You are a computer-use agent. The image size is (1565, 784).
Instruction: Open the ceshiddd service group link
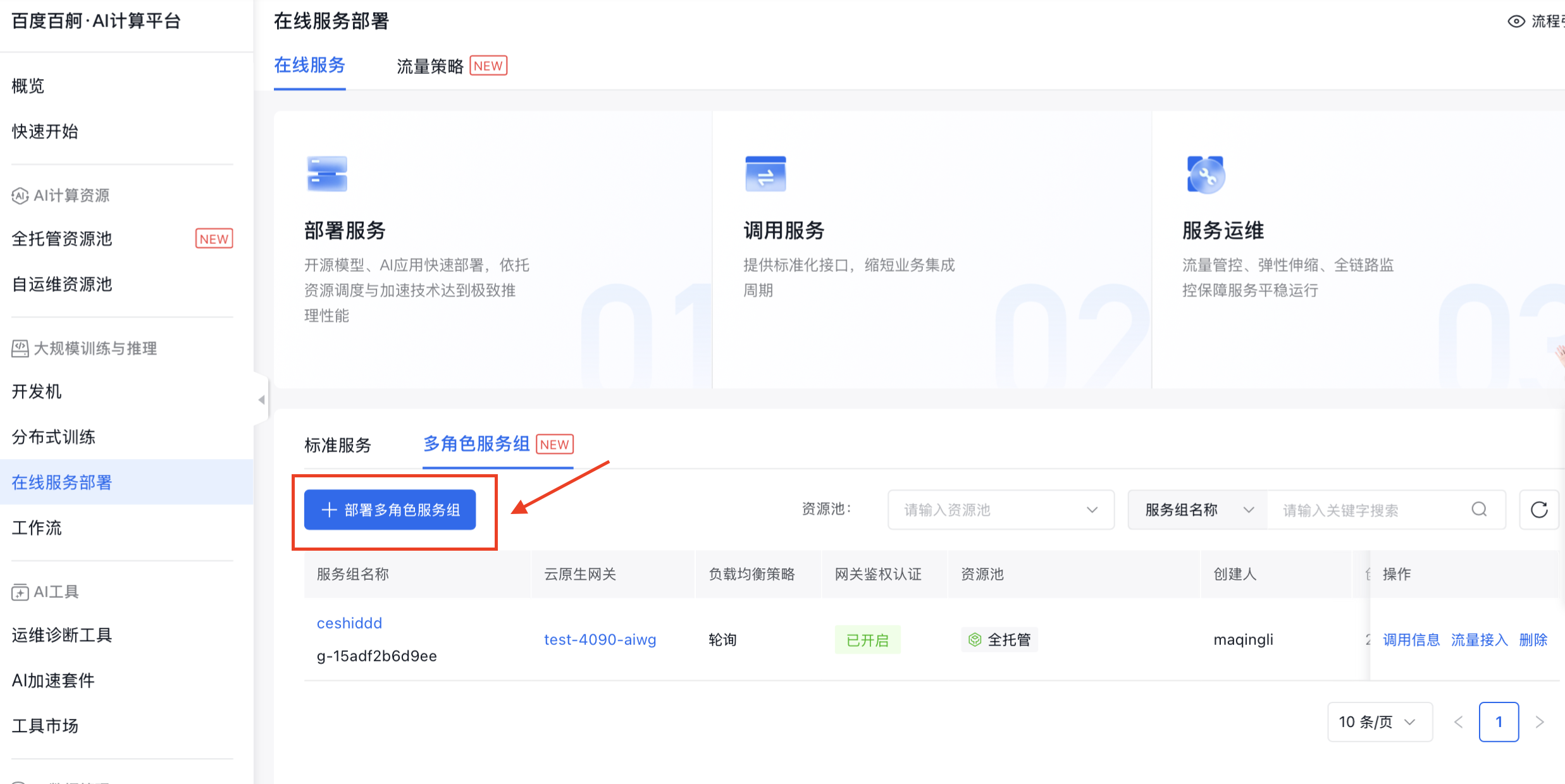click(349, 623)
